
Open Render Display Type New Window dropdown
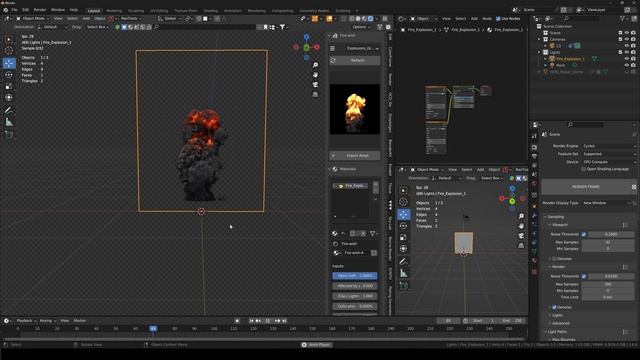[607, 203]
